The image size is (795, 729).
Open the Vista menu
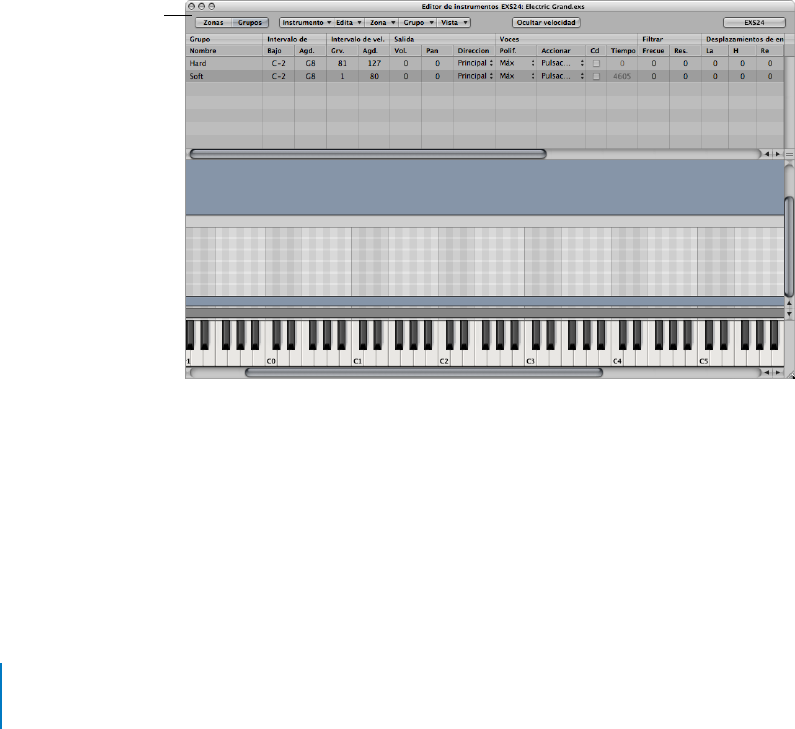click(x=454, y=23)
